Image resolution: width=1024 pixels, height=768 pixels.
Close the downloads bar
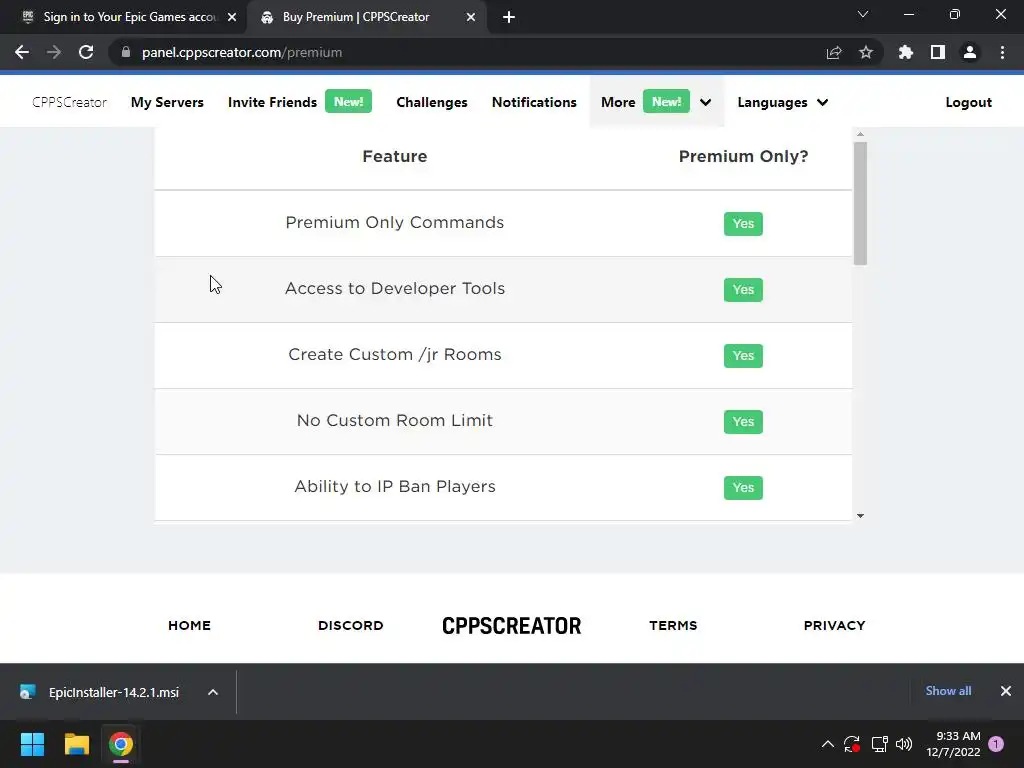tap(1006, 691)
